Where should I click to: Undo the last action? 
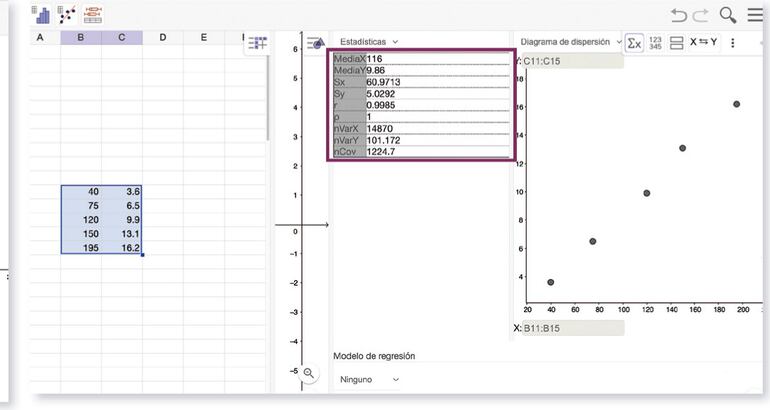coord(679,15)
